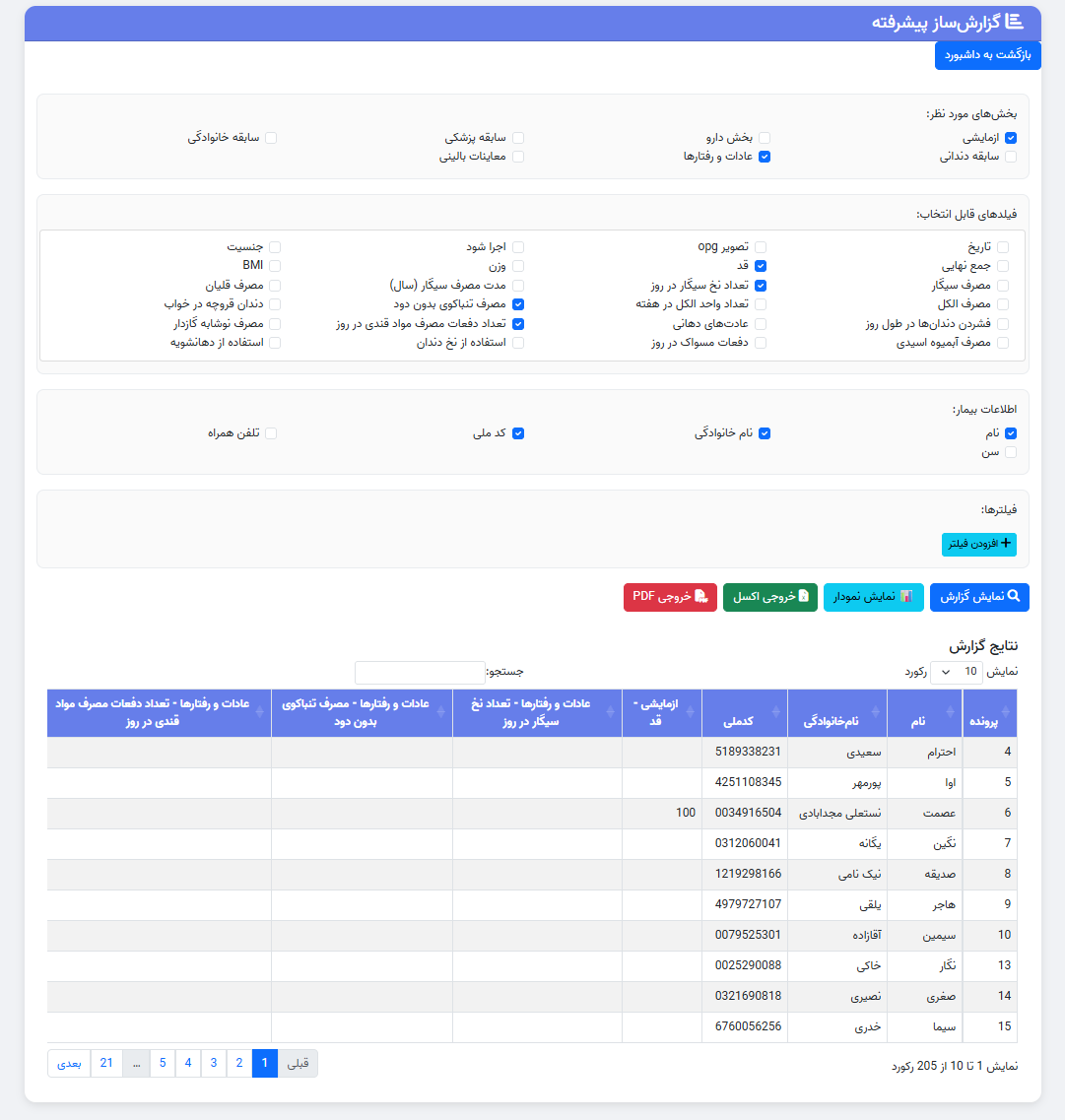The height and width of the screenshot is (1120, 1065).
Task: Go to results page 3
Action: click(214, 1063)
